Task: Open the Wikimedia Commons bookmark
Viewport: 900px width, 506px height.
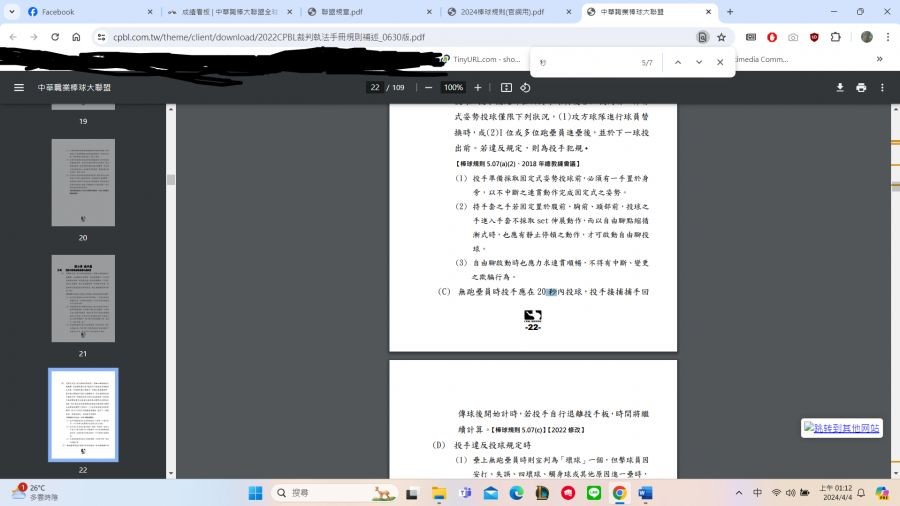Action: [762, 59]
